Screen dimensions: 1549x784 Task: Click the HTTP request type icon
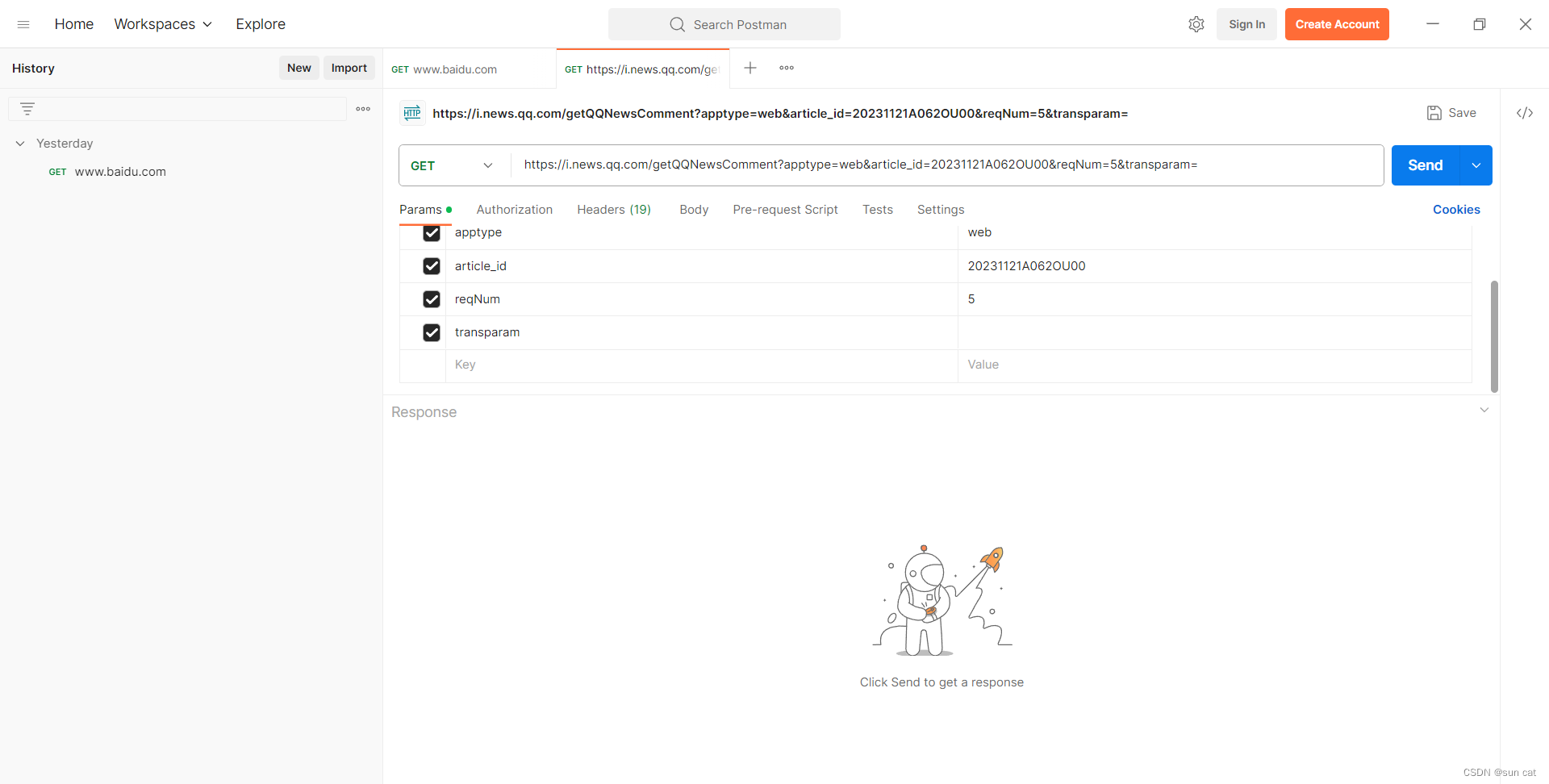pos(412,113)
